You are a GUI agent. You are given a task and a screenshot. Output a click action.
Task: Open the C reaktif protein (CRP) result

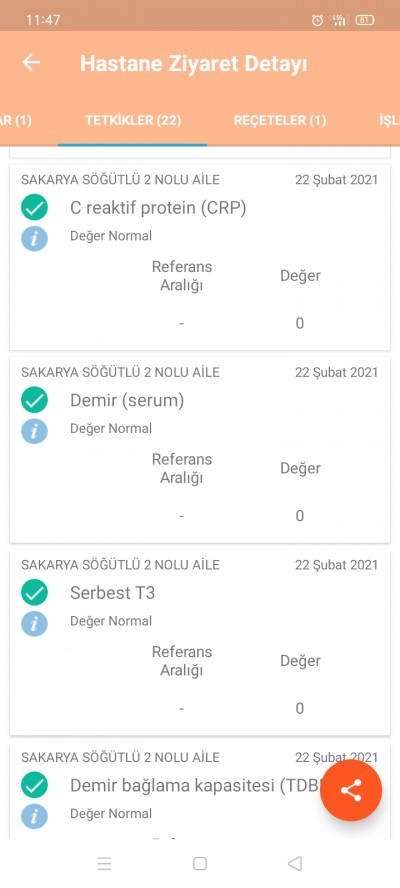point(200,257)
